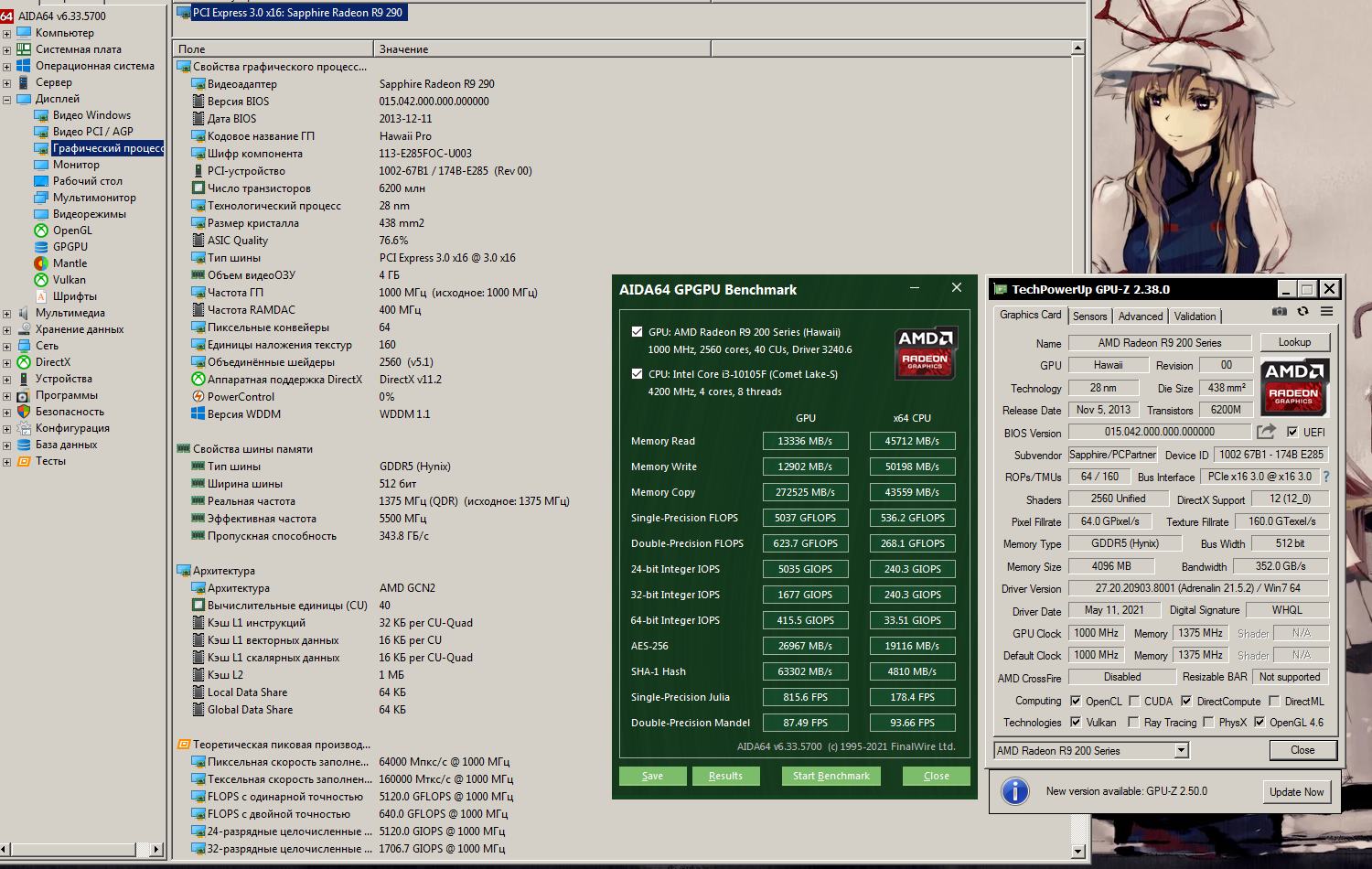Screen dimensions: 1372x869
Task: Click the Операционная система Windows icon
Action: click(x=24, y=66)
